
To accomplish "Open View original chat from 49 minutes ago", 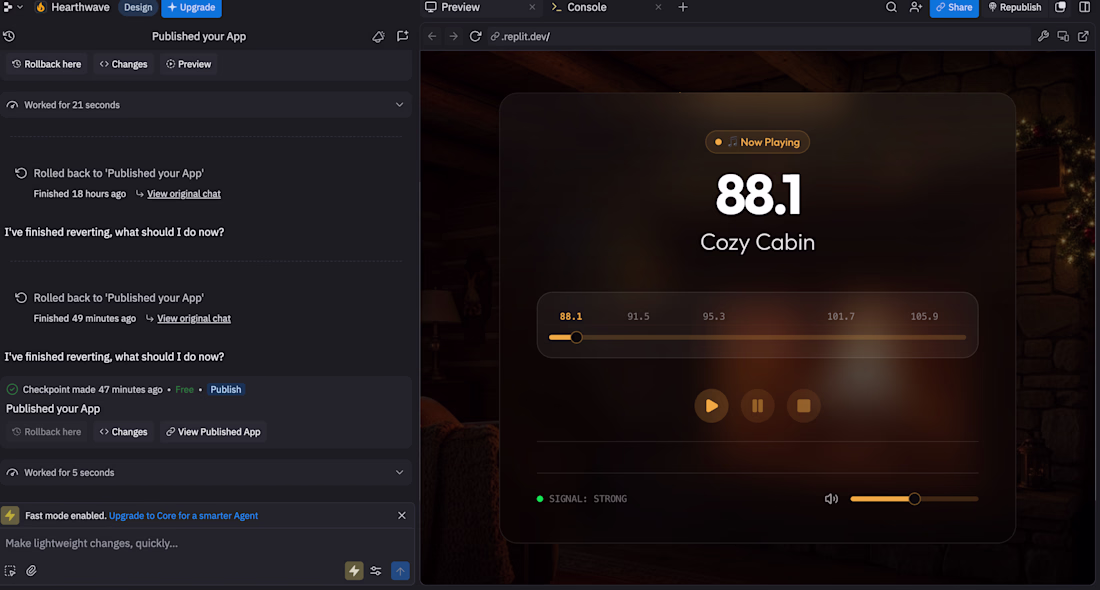I will point(194,319).
